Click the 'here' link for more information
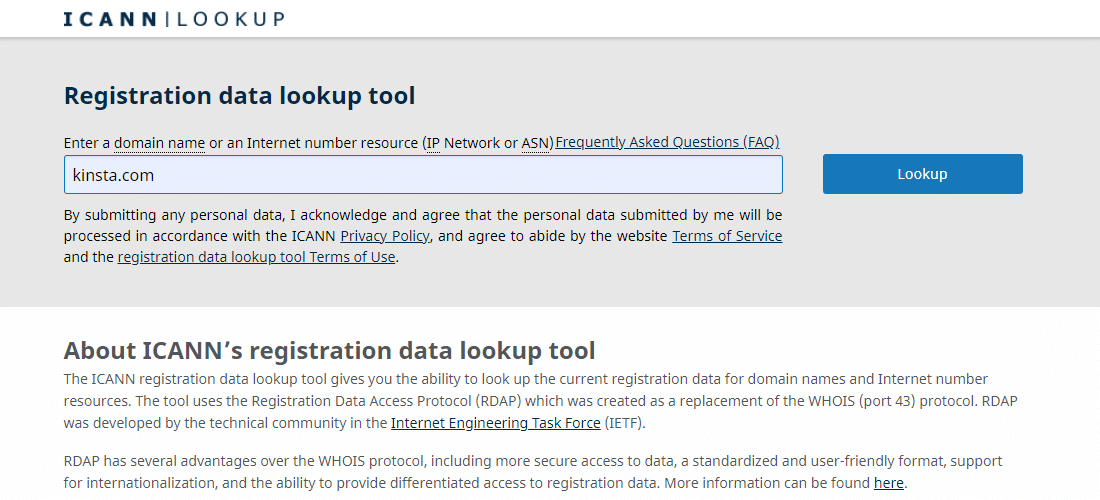The image size is (1100, 500). coord(888,483)
